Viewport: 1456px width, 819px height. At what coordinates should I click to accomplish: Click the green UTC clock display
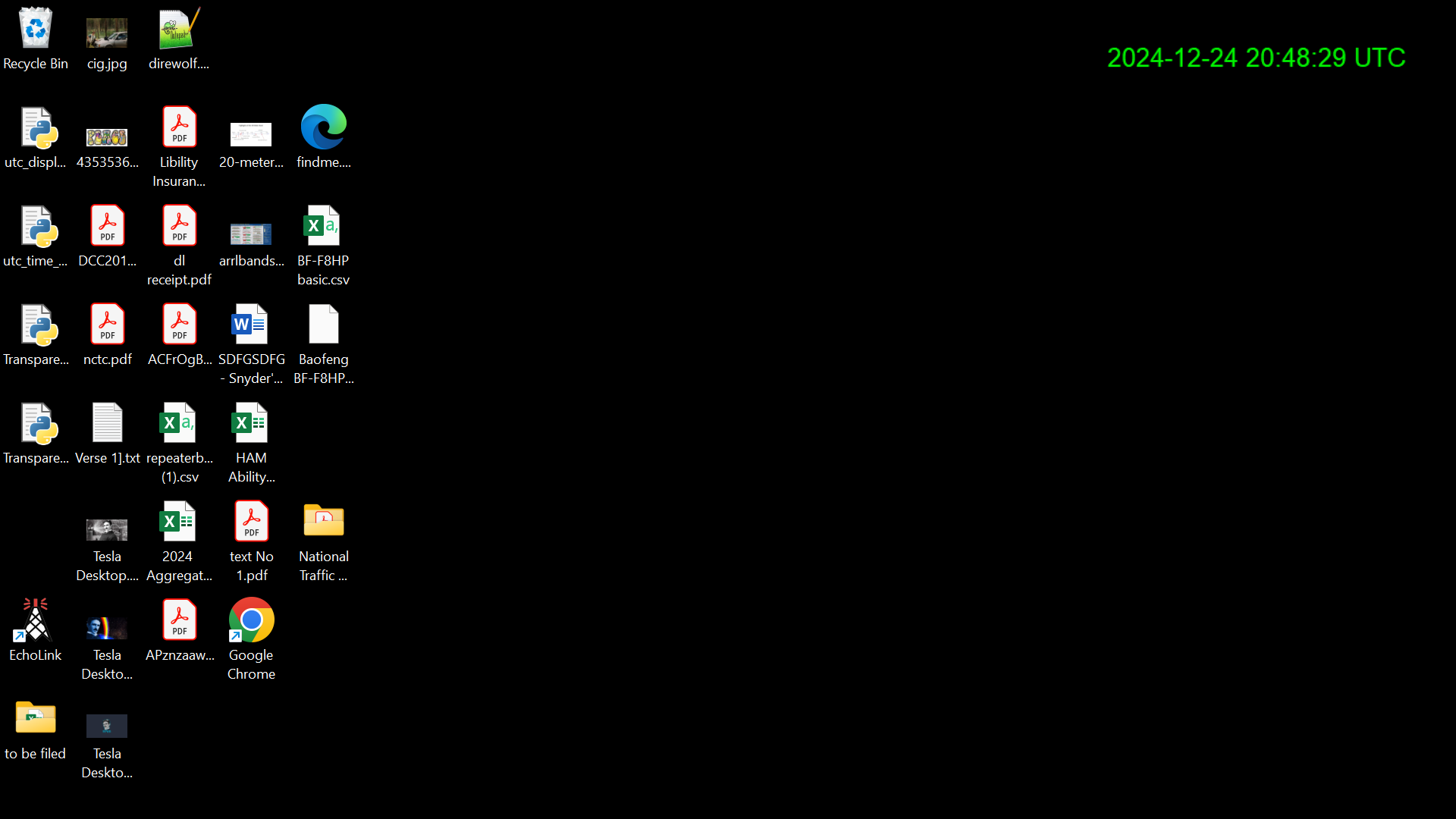pyautogui.click(x=1256, y=58)
